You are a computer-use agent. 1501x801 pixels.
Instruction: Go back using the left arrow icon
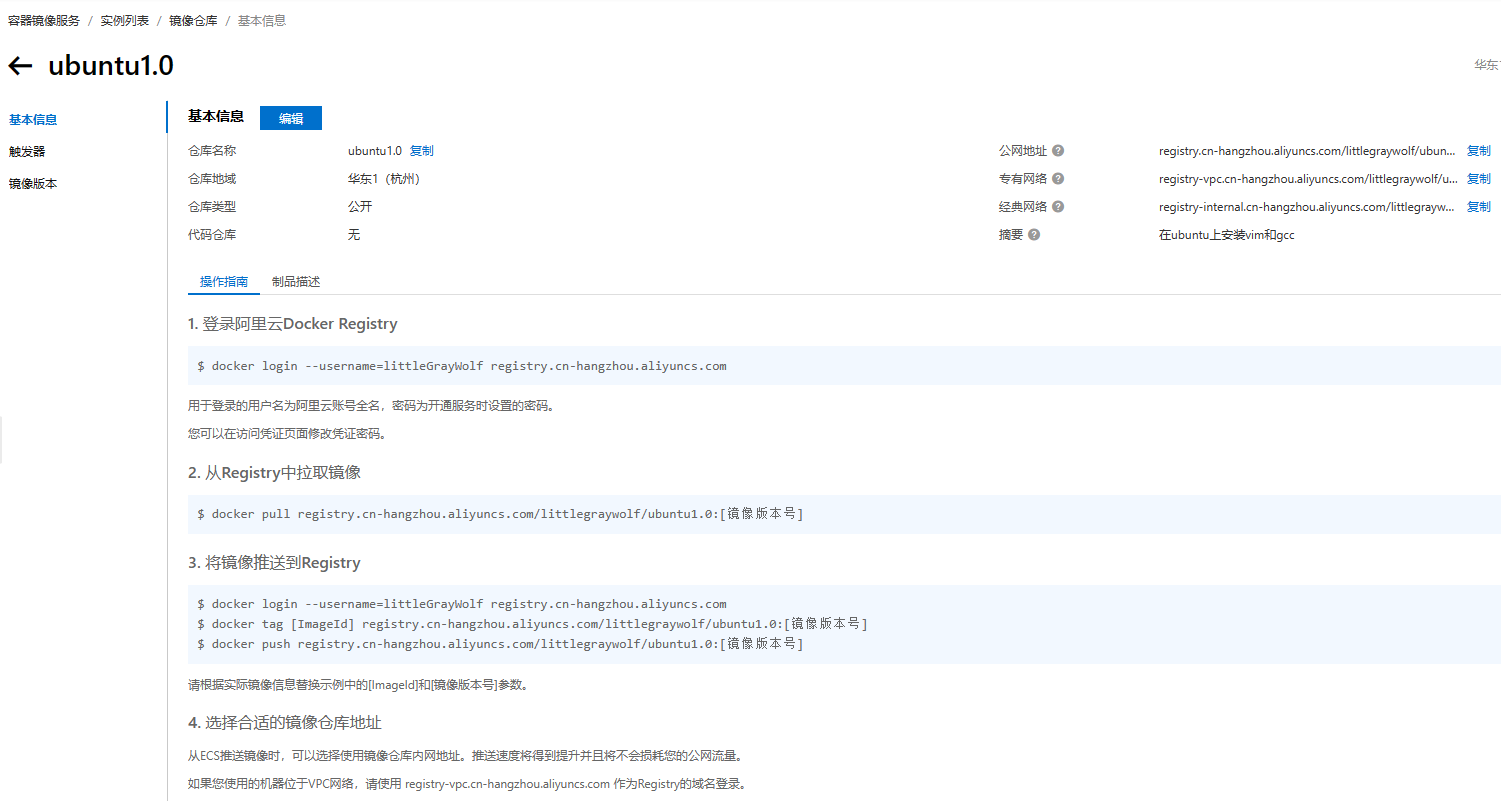click(20, 66)
